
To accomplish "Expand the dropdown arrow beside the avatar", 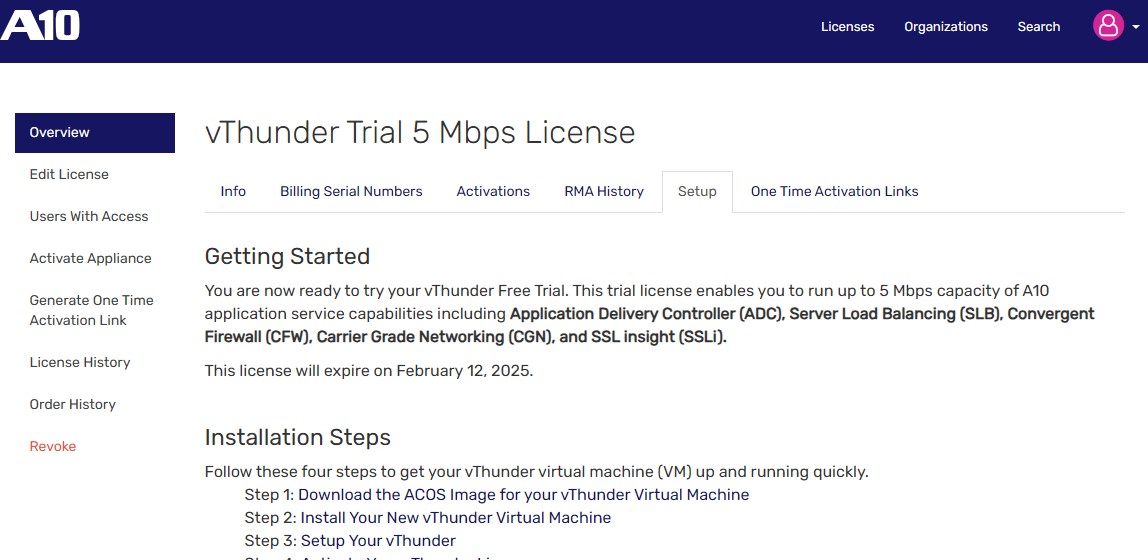I will coord(1136,28).
